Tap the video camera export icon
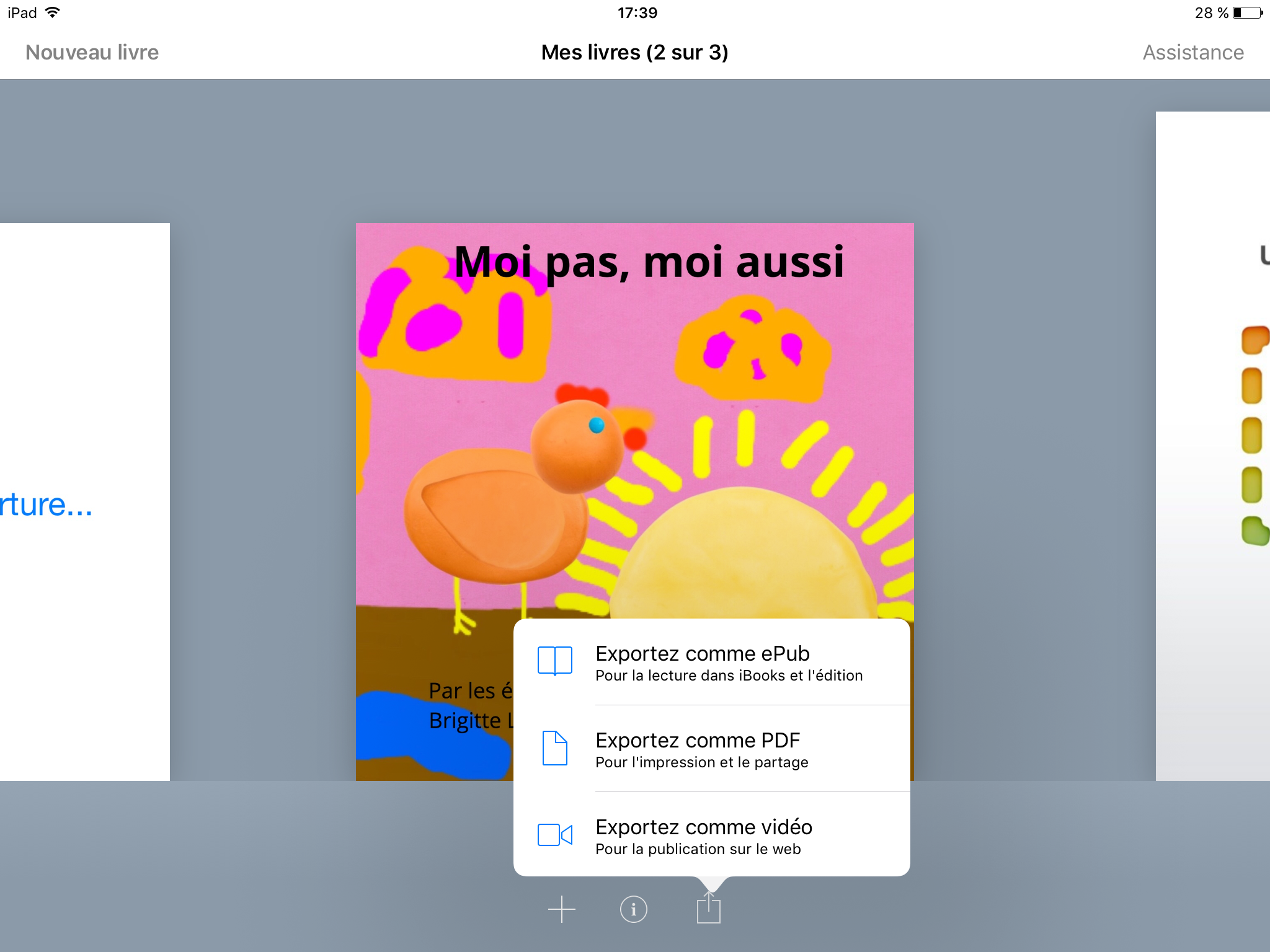The image size is (1270, 952). [555, 835]
